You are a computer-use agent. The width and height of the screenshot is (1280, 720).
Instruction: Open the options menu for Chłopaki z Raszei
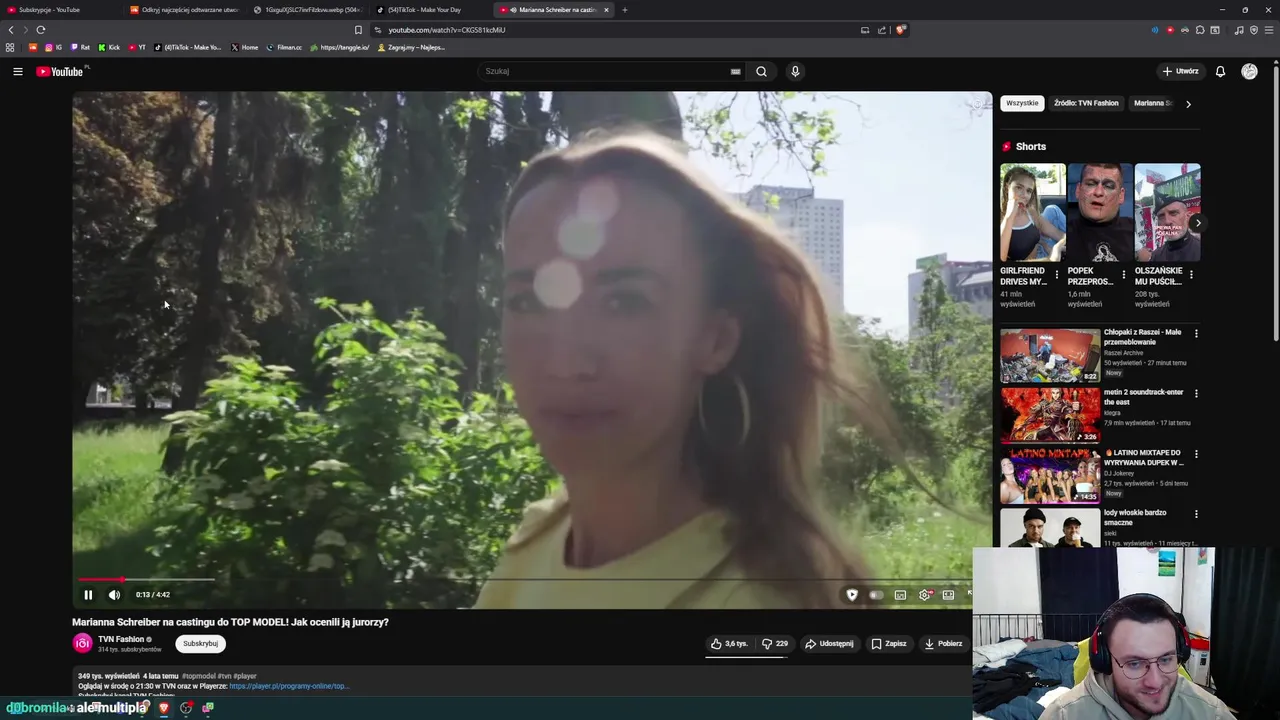click(1196, 333)
